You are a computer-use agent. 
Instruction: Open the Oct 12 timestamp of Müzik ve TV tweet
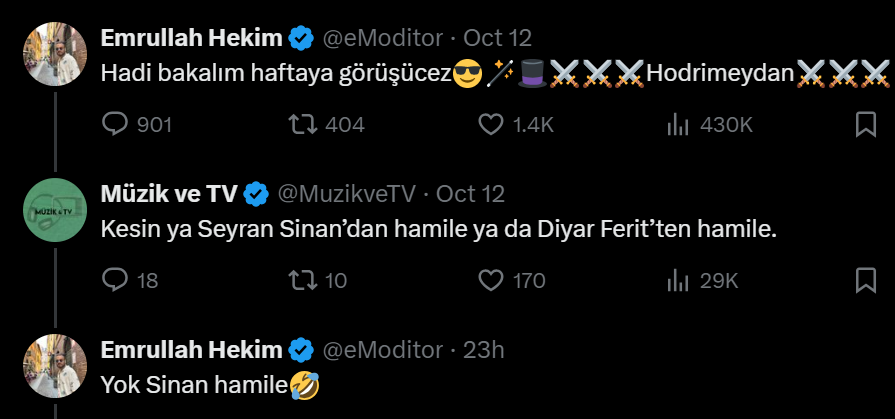coord(470,193)
